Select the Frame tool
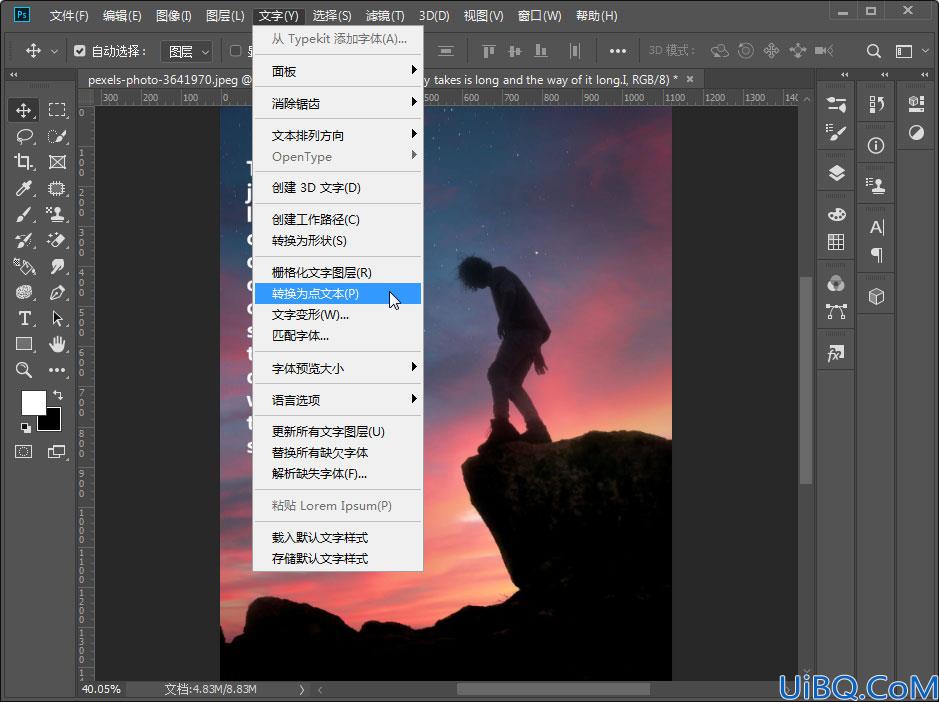Screen dimensions: 939x702 [x=57, y=162]
